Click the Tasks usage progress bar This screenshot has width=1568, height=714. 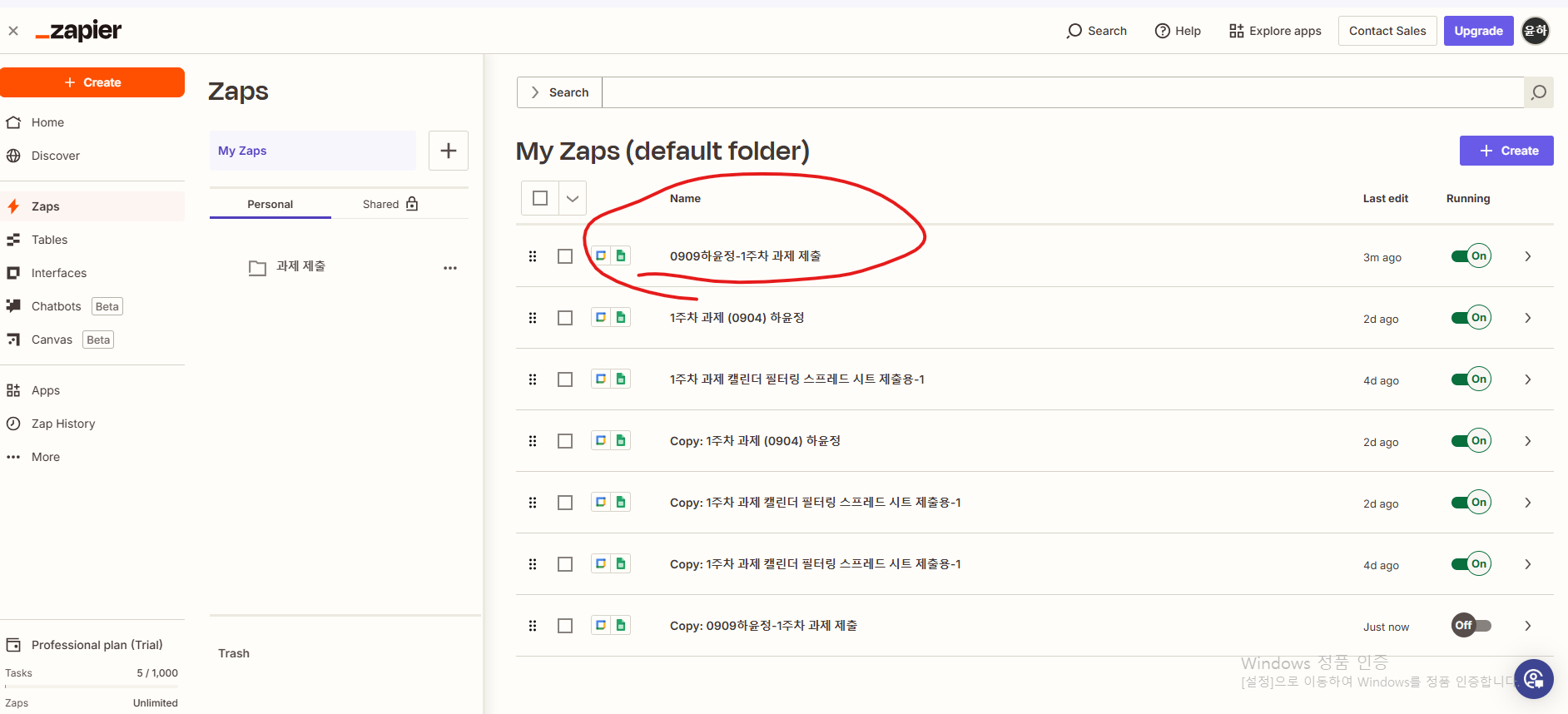(92, 687)
